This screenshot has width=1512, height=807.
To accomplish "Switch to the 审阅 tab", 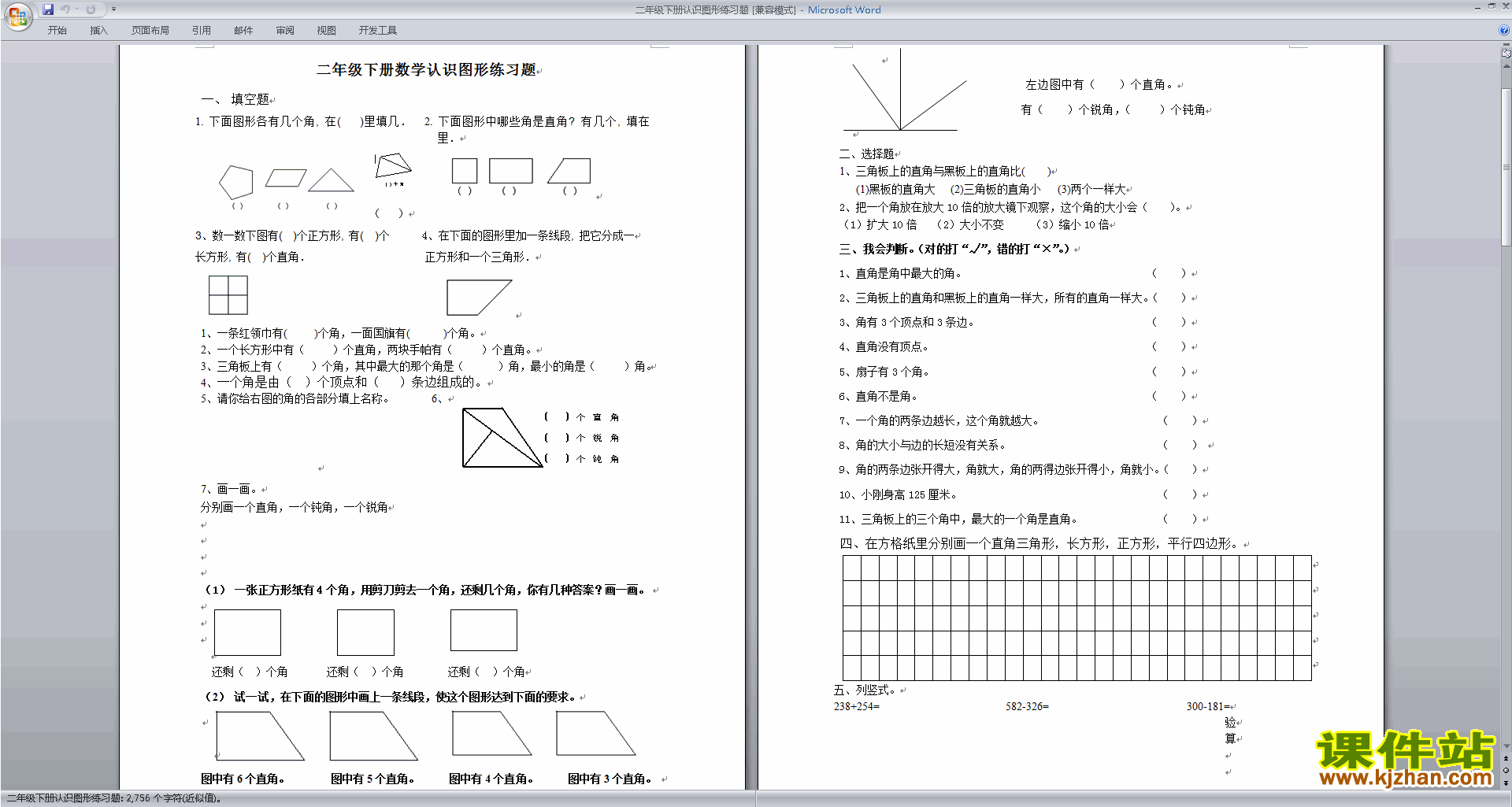I will pos(285,30).
